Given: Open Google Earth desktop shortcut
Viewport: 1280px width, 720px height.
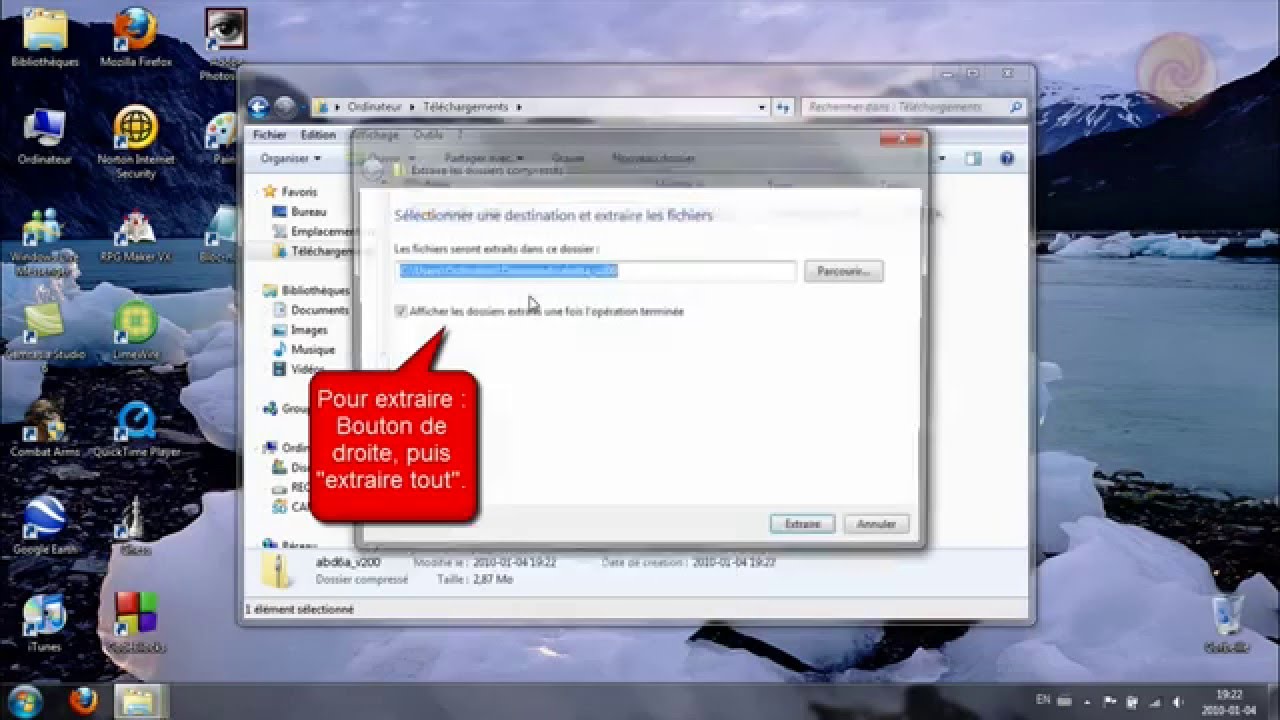Looking at the screenshot, I should (x=45, y=525).
